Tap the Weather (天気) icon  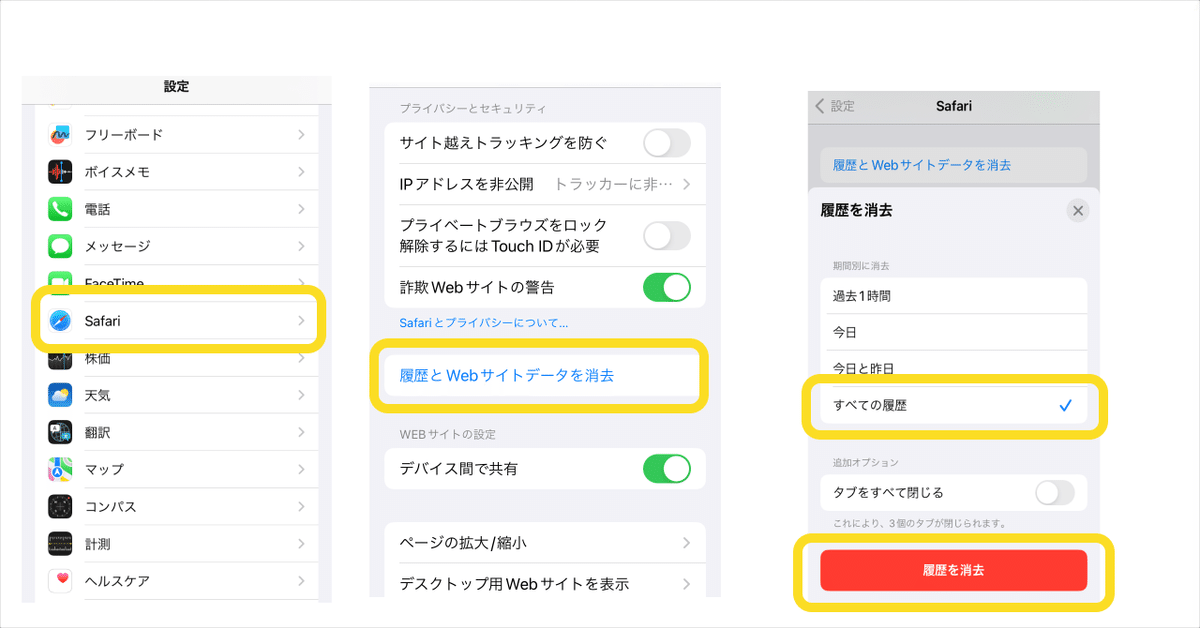pos(60,395)
